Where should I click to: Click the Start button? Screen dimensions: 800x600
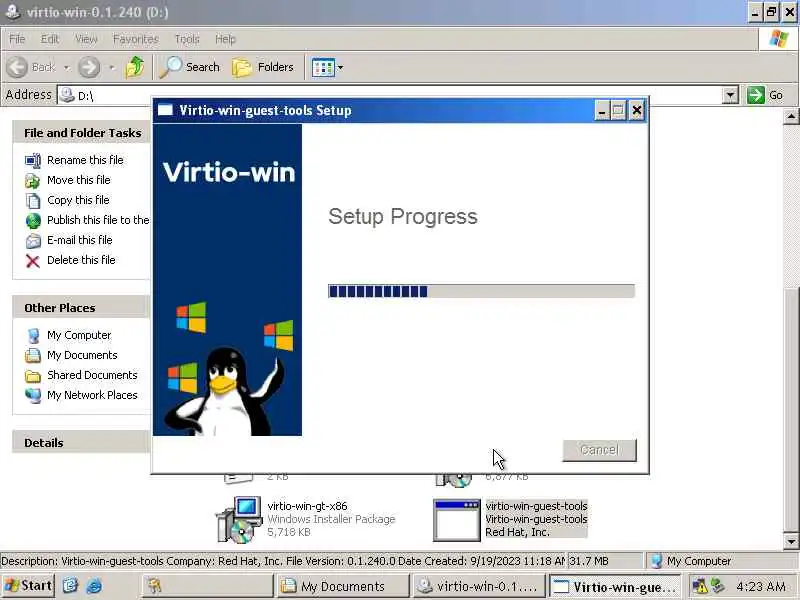28,586
